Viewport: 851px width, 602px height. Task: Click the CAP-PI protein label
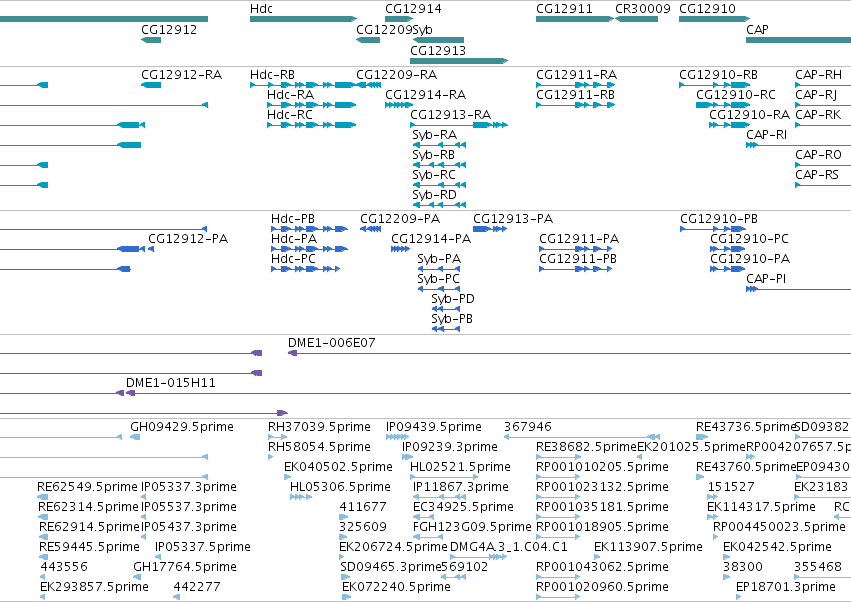coord(766,279)
